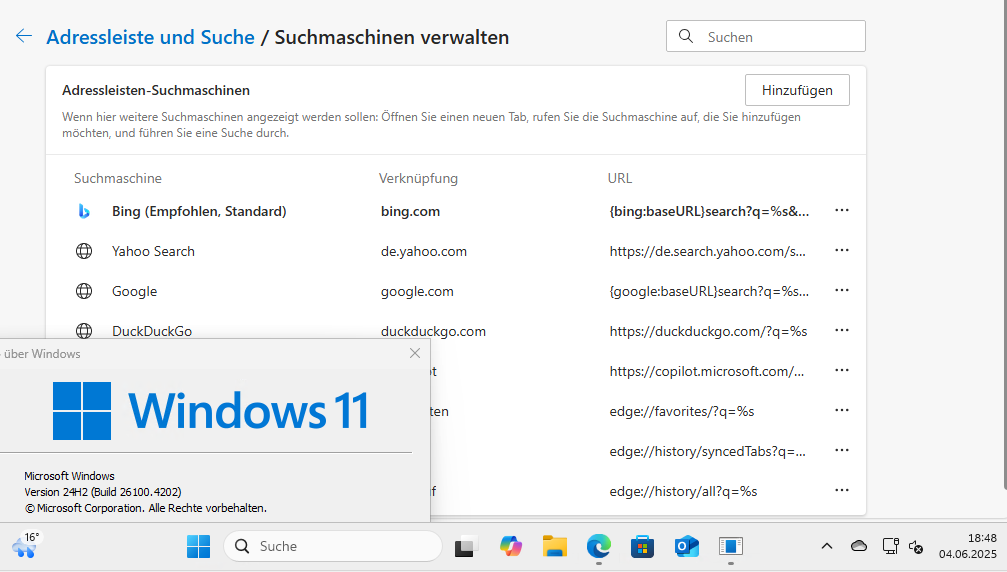Screen dimensions: 1007x572
Task: Open the Adressleiste und Suche breadcrumb link
Action: tap(150, 37)
